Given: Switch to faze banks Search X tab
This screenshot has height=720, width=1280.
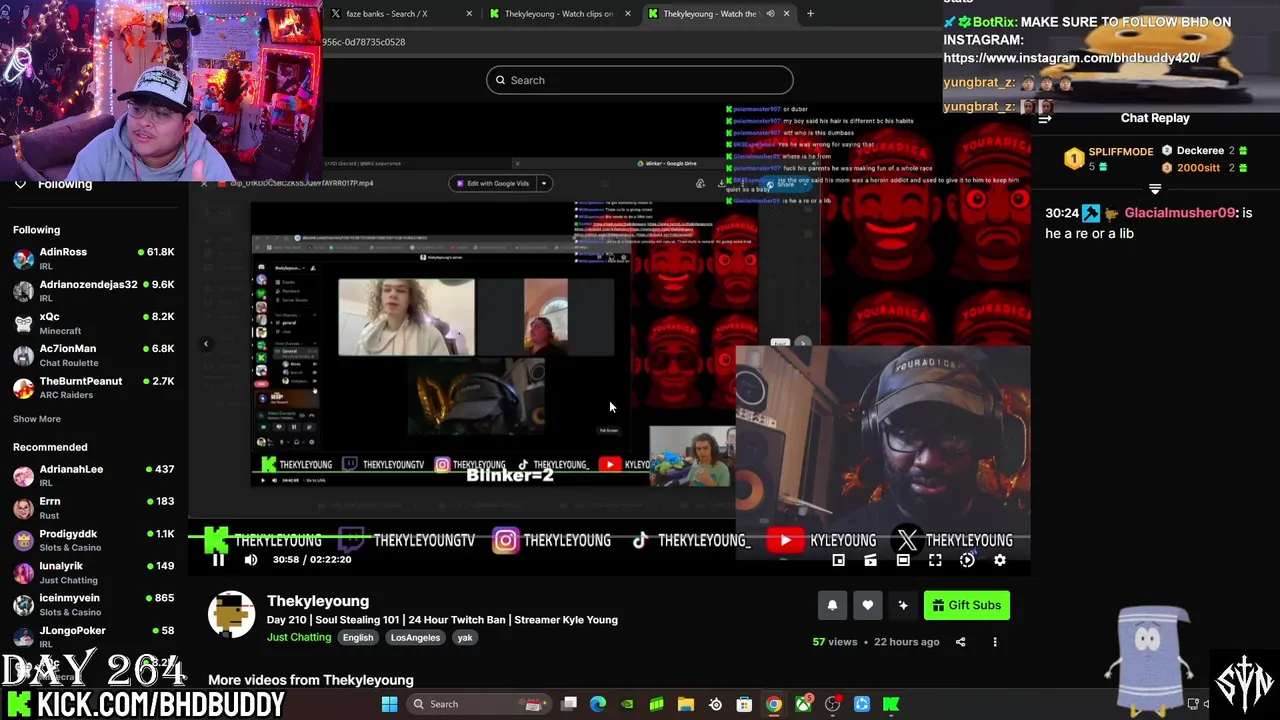Looking at the screenshot, I should (x=400, y=14).
